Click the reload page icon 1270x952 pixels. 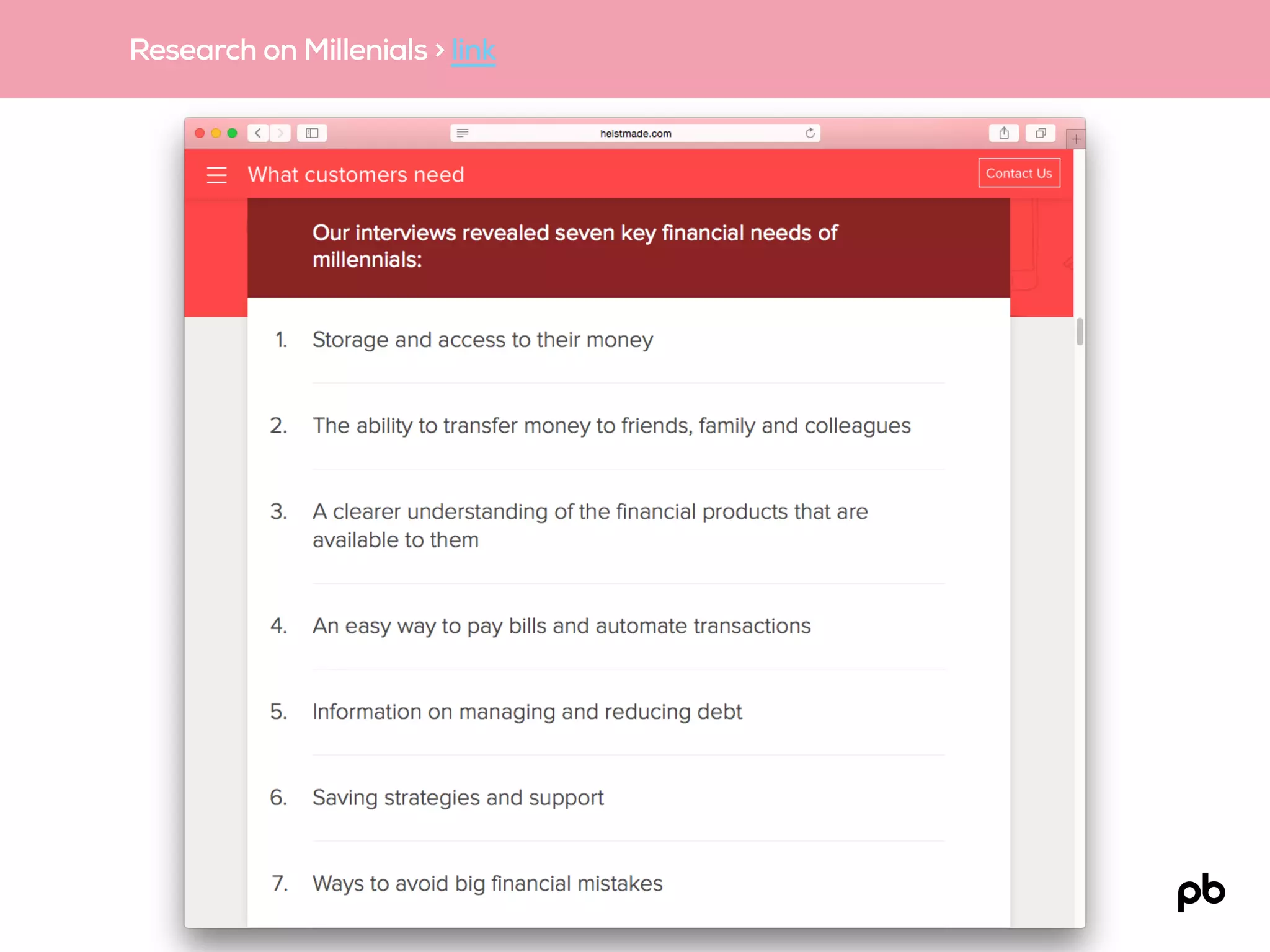(x=810, y=133)
